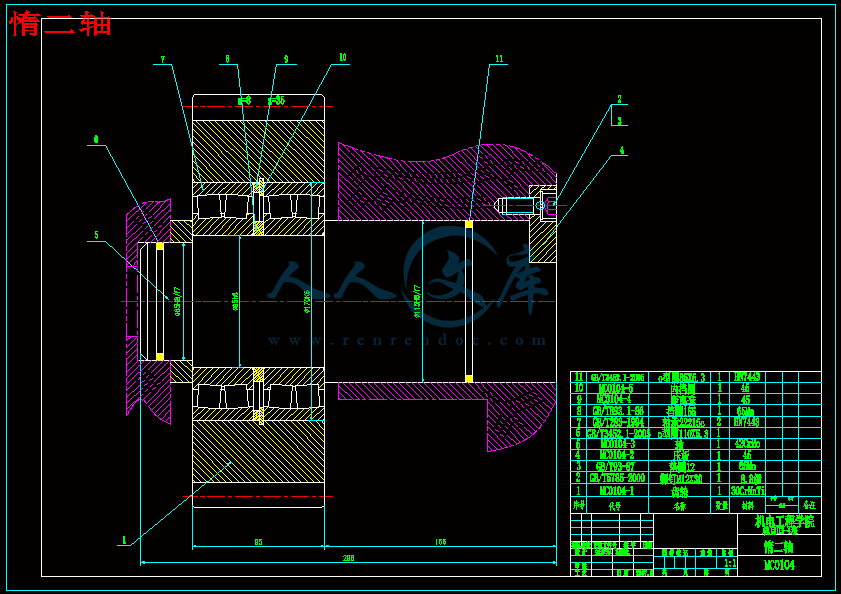Click the 序号 column header
The height and width of the screenshot is (594, 841).
[579, 505]
